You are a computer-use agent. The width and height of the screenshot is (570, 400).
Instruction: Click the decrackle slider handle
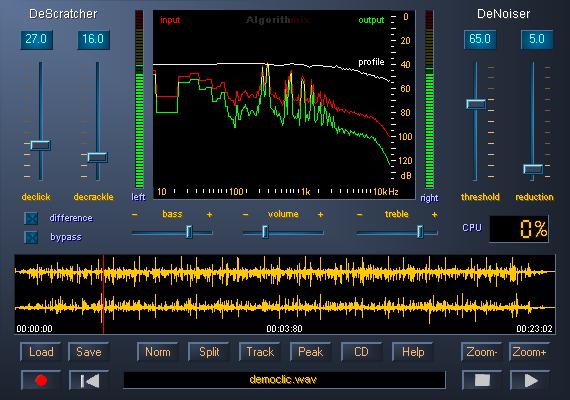[x=97, y=157]
